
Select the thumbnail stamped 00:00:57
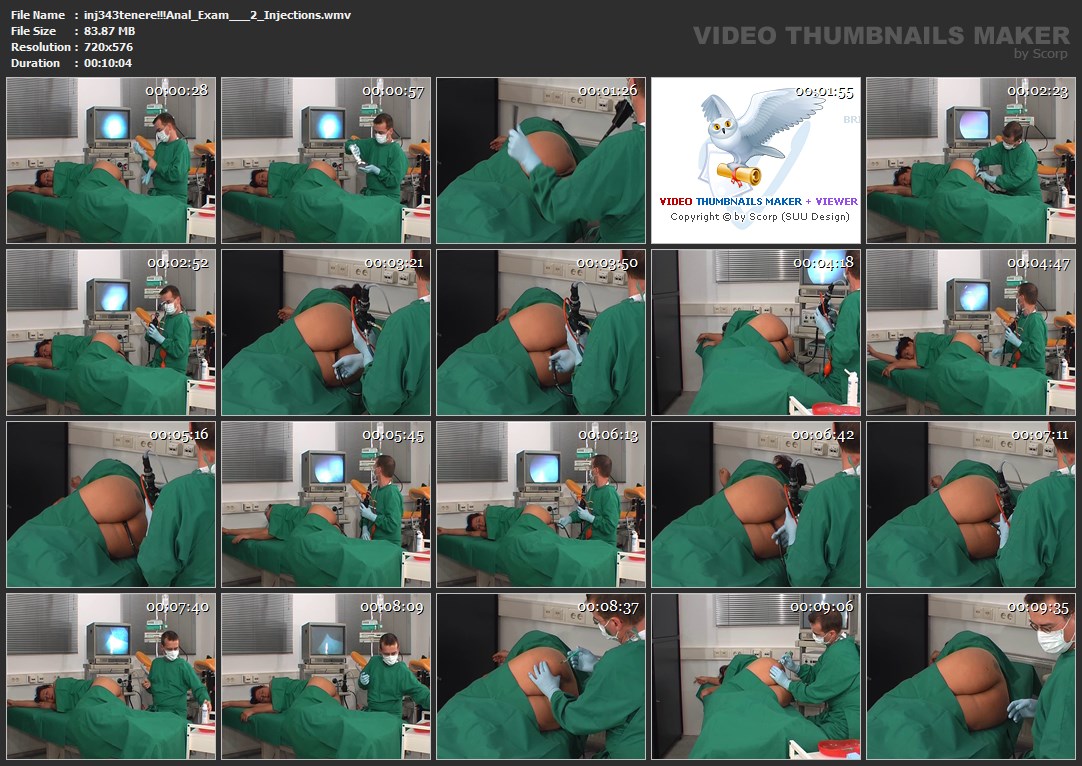(326, 160)
